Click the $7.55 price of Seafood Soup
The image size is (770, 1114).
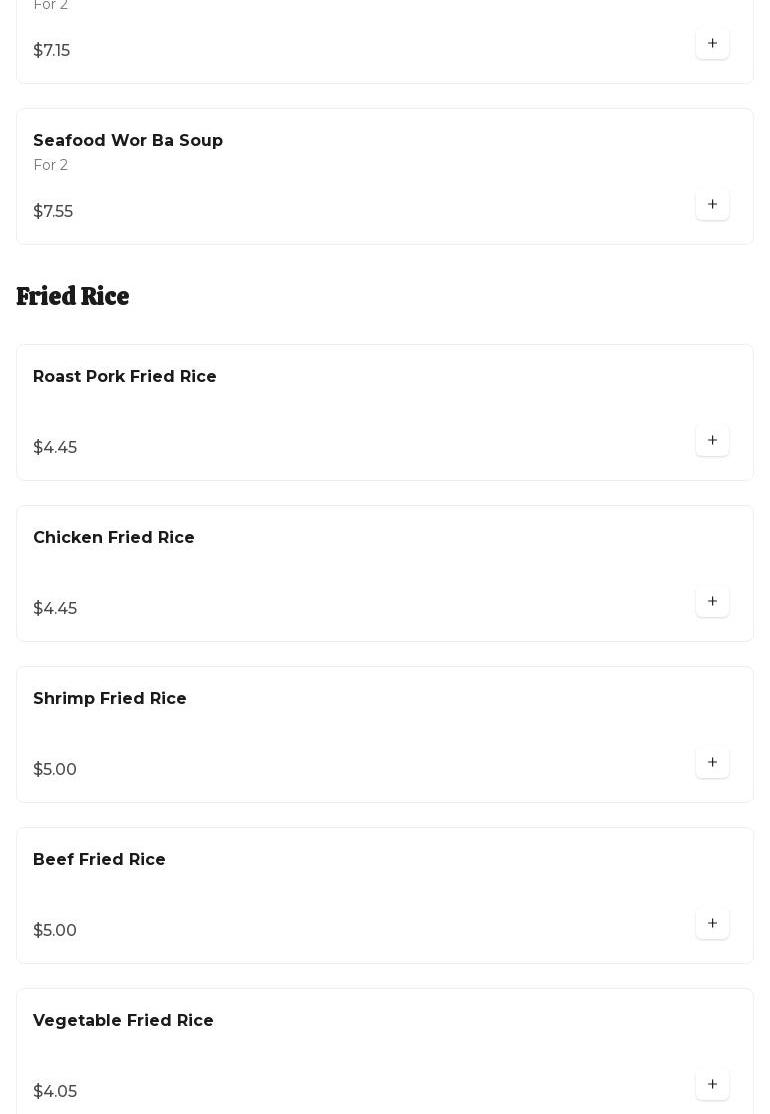[53, 212]
